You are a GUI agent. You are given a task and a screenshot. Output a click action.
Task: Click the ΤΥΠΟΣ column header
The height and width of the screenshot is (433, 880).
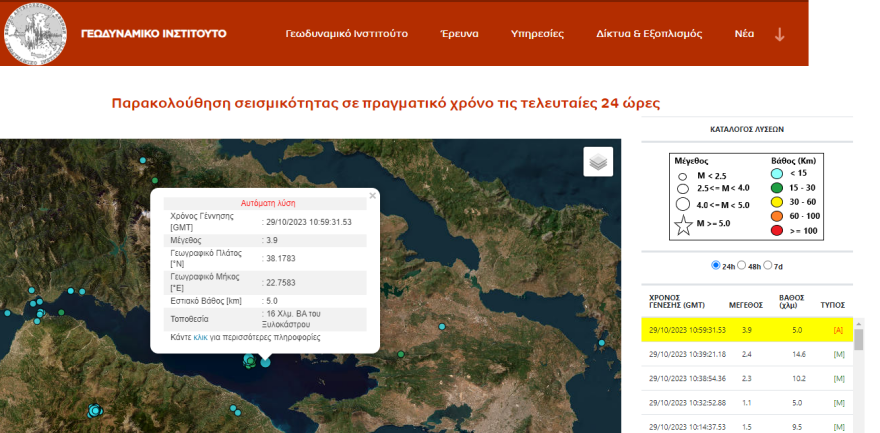[x=832, y=305]
